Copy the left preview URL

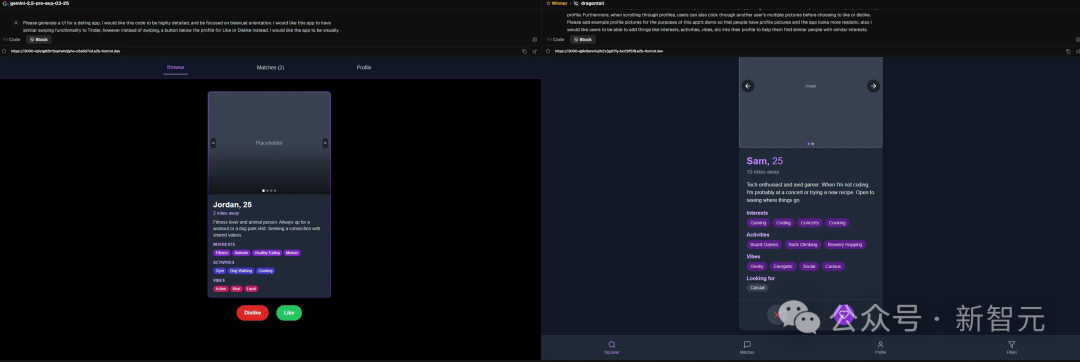pyautogui.click(x=524, y=51)
